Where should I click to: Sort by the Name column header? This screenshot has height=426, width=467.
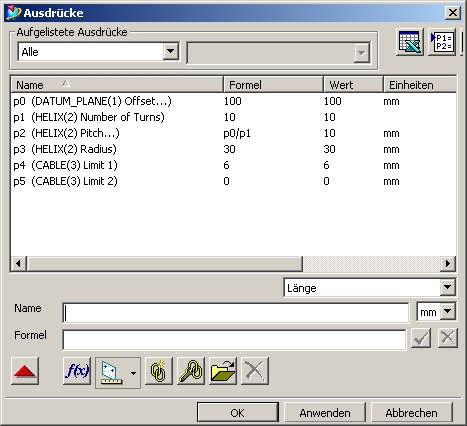click(117, 85)
